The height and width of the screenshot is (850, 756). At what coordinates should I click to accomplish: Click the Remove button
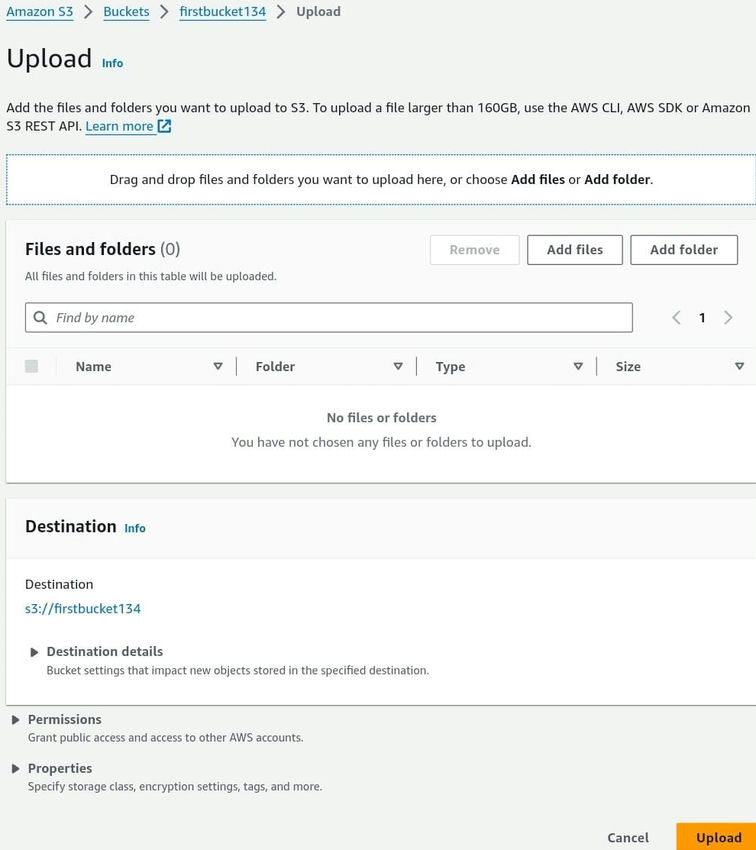[x=474, y=250]
